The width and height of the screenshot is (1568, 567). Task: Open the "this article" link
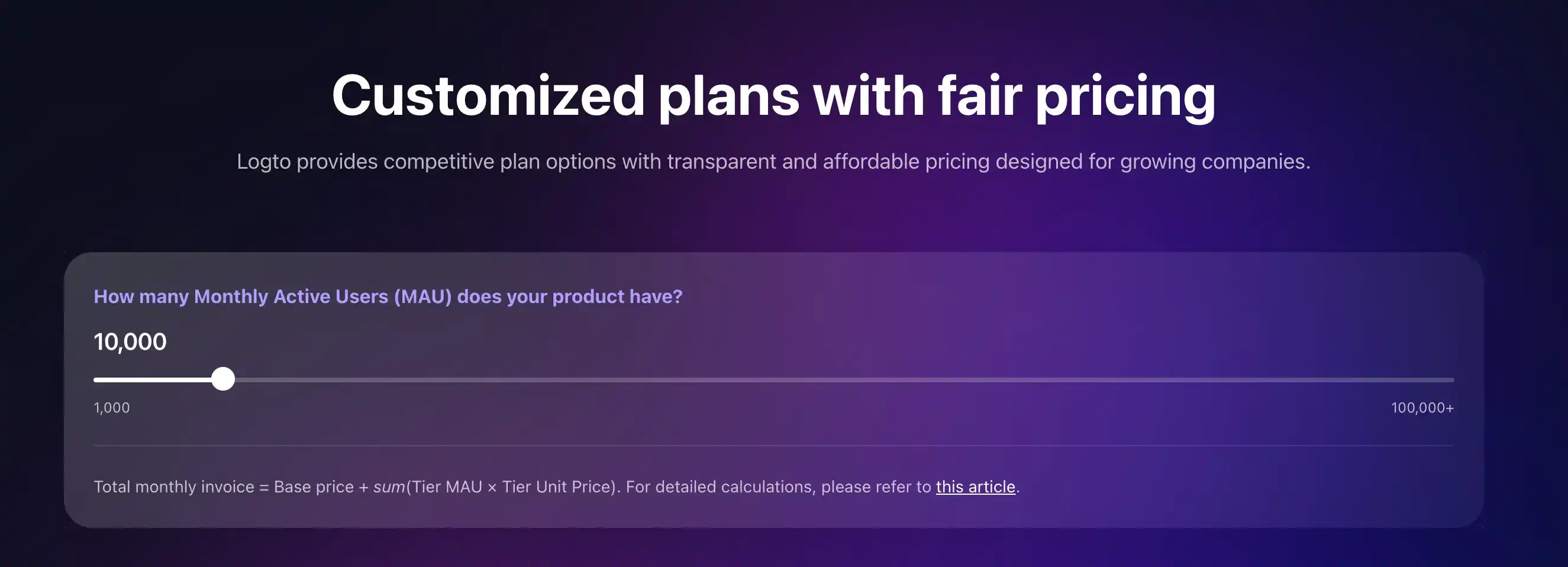click(975, 487)
